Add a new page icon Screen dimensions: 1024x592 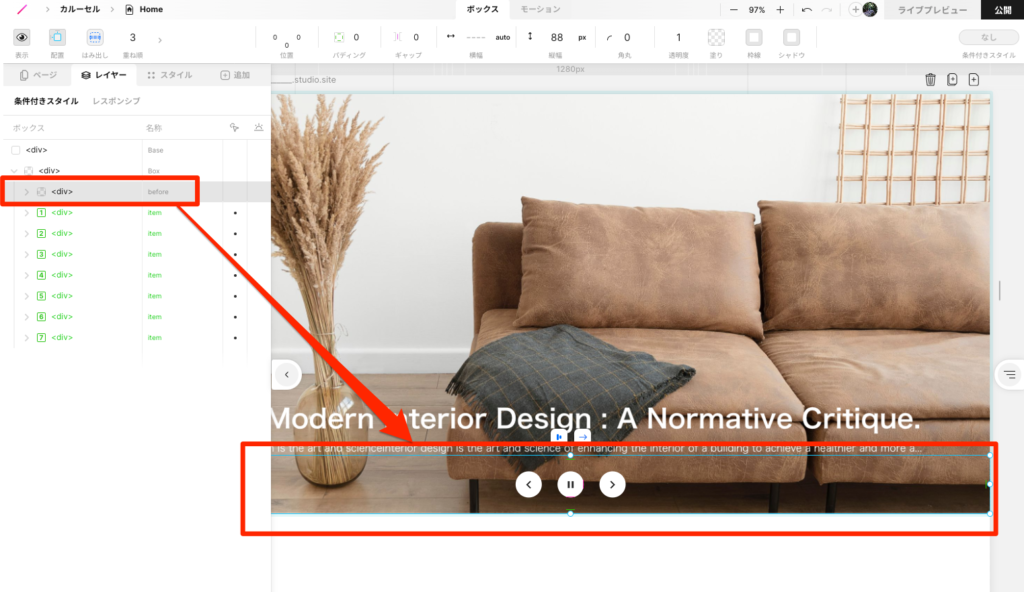pyautogui.click(x=974, y=80)
